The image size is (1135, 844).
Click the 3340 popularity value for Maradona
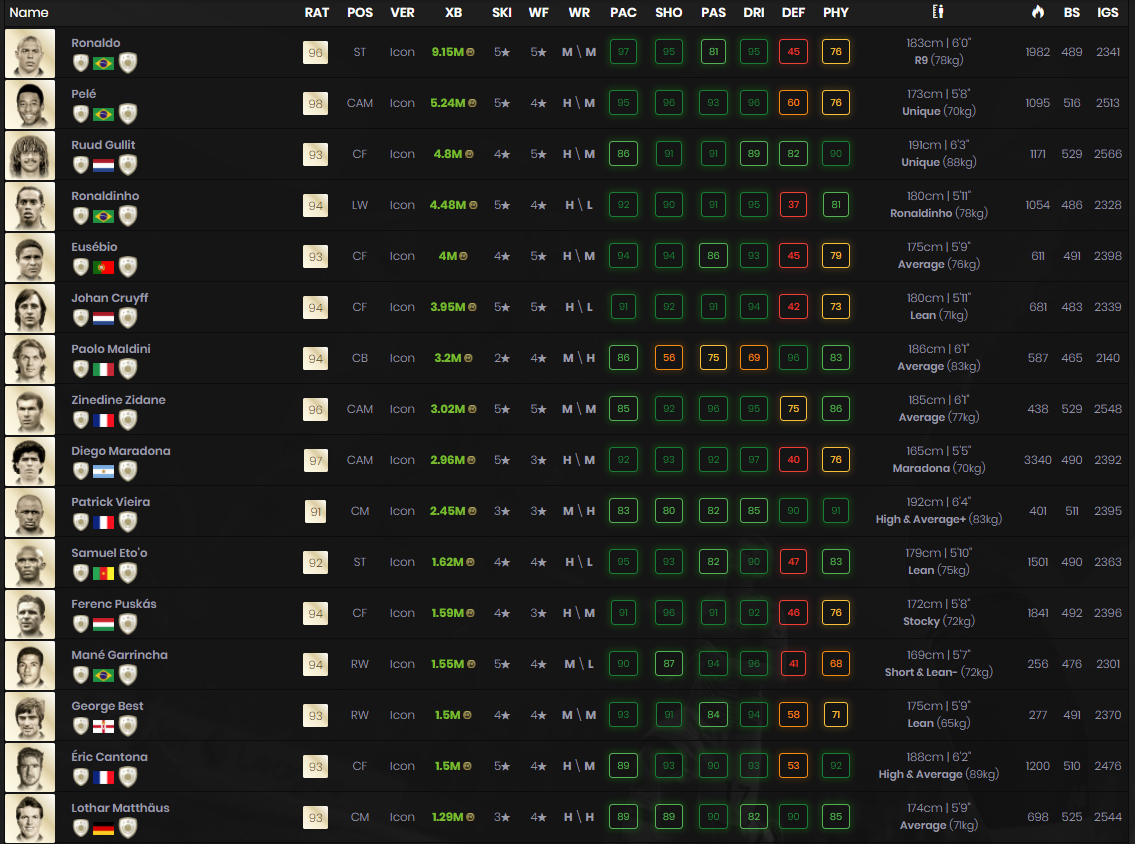[x=1037, y=460]
